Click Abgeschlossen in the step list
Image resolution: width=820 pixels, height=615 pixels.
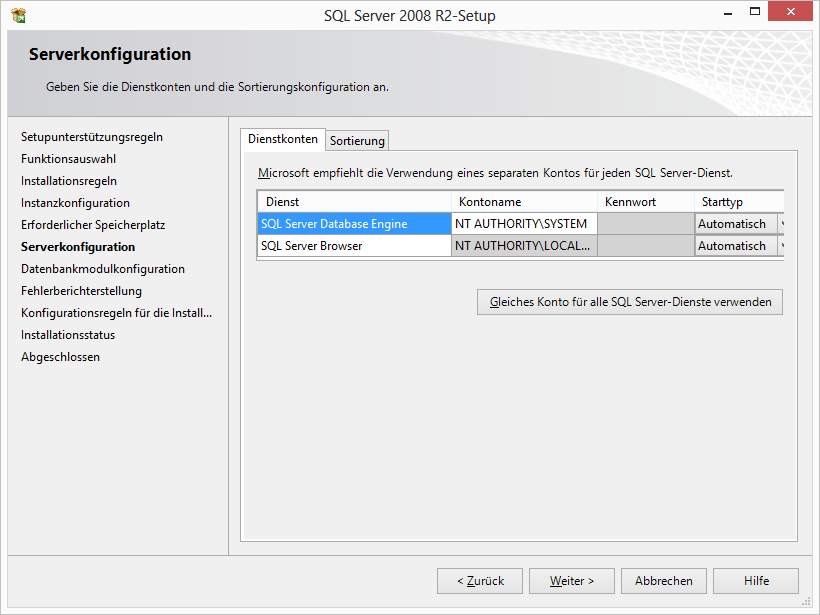point(61,357)
